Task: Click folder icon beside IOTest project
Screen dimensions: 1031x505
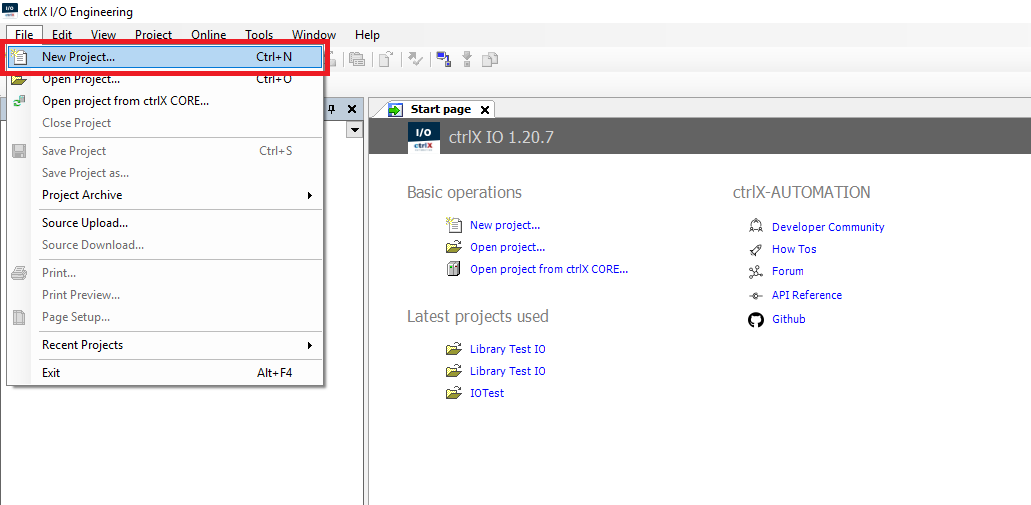Action: [454, 393]
